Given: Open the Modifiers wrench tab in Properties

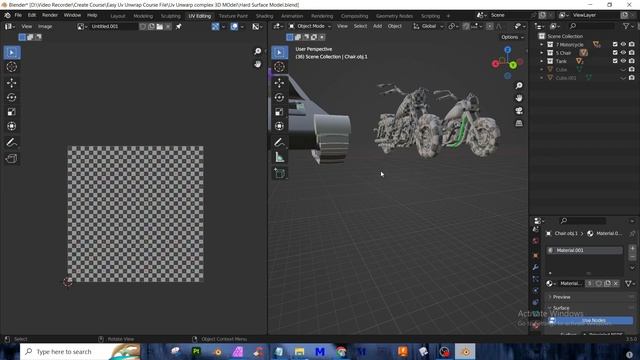Looking at the screenshot, I should (536, 267).
